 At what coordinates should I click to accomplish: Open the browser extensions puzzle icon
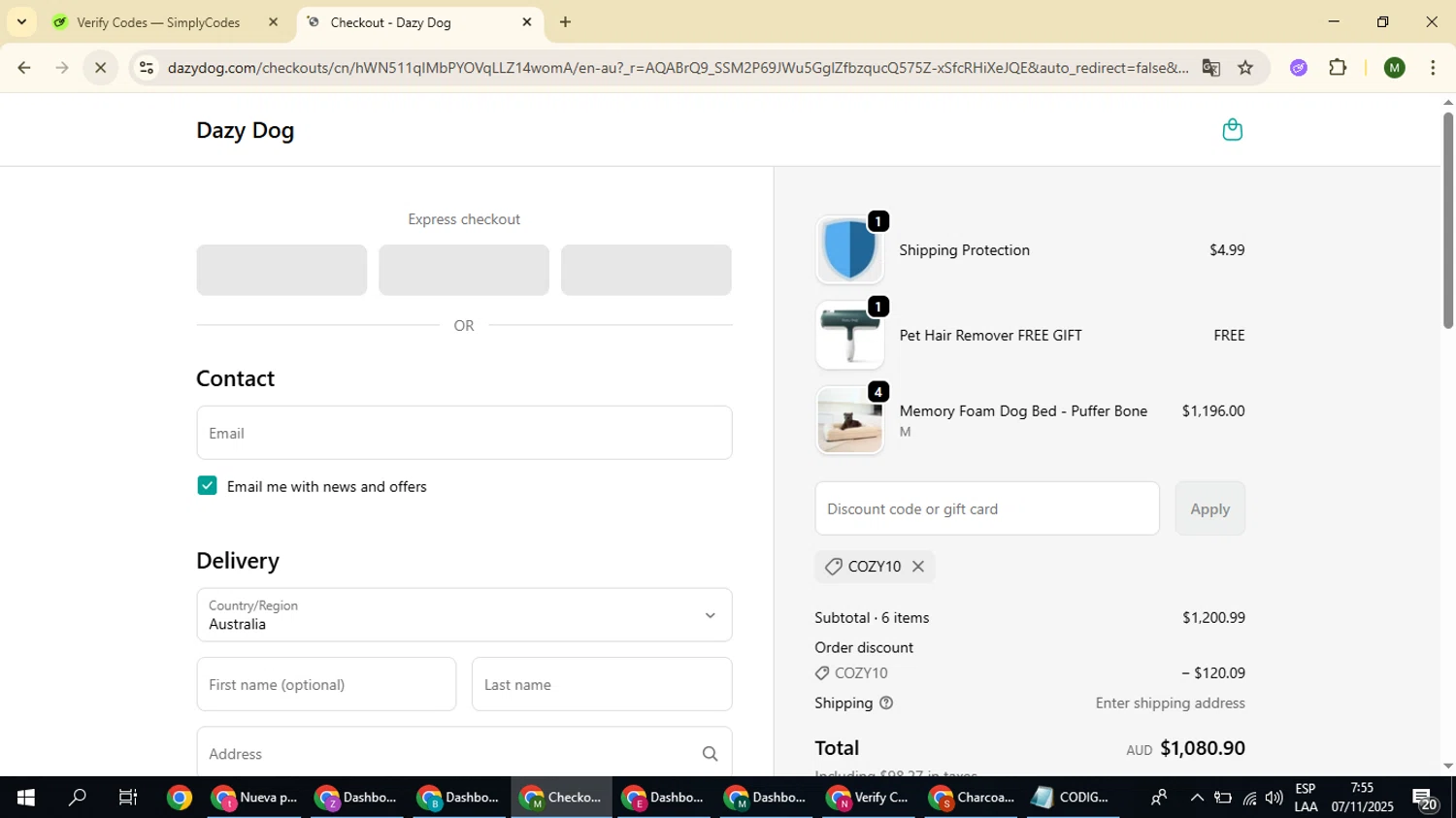coord(1338,68)
